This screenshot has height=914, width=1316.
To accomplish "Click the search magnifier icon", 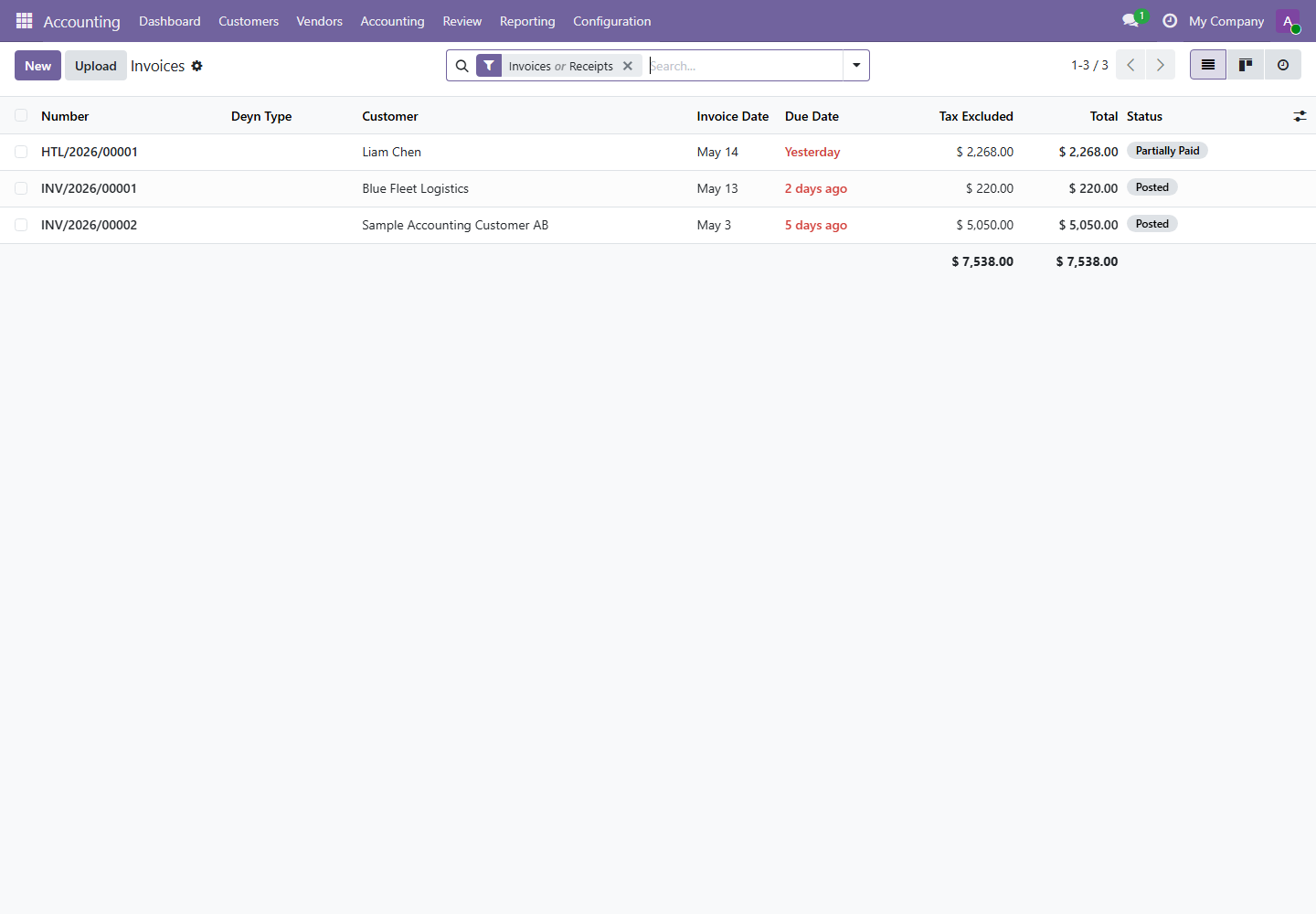I will pyautogui.click(x=462, y=66).
